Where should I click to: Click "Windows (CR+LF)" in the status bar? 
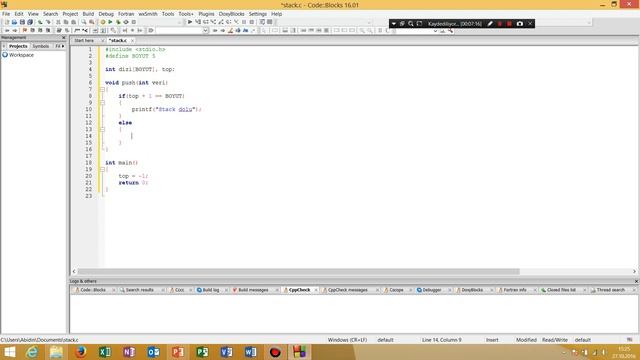(x=347, y=340)
